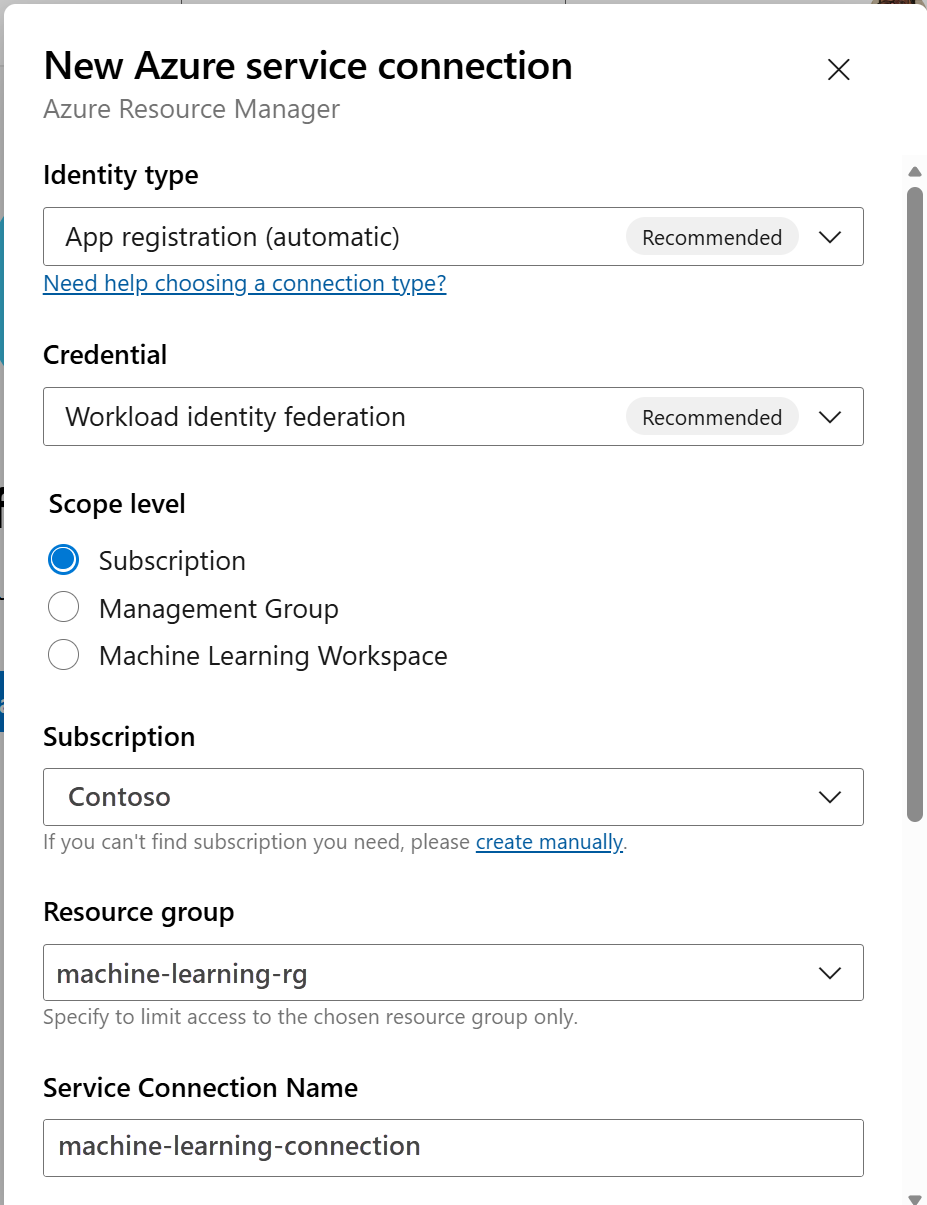The width and height of the screenshot is (927, 1205).
Task: Click the create manually link
Action: [549, 841]
